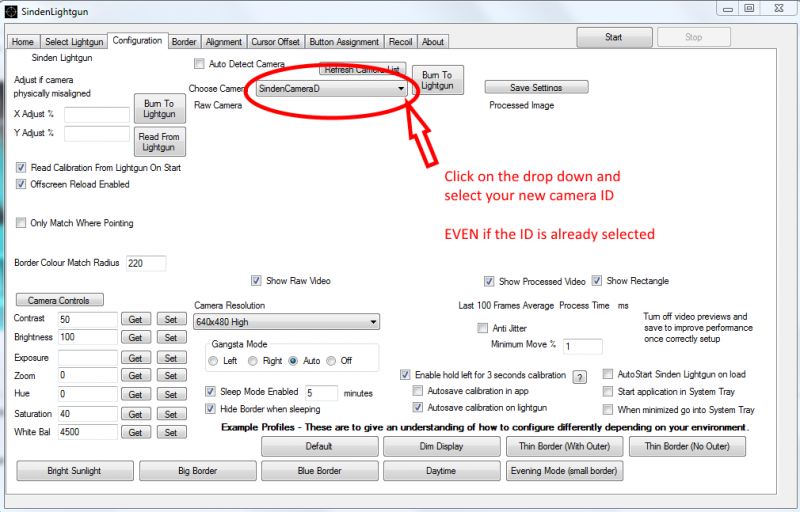Switch to the Border tab
The width and height of the screenshot is (800, 512).
183,42
